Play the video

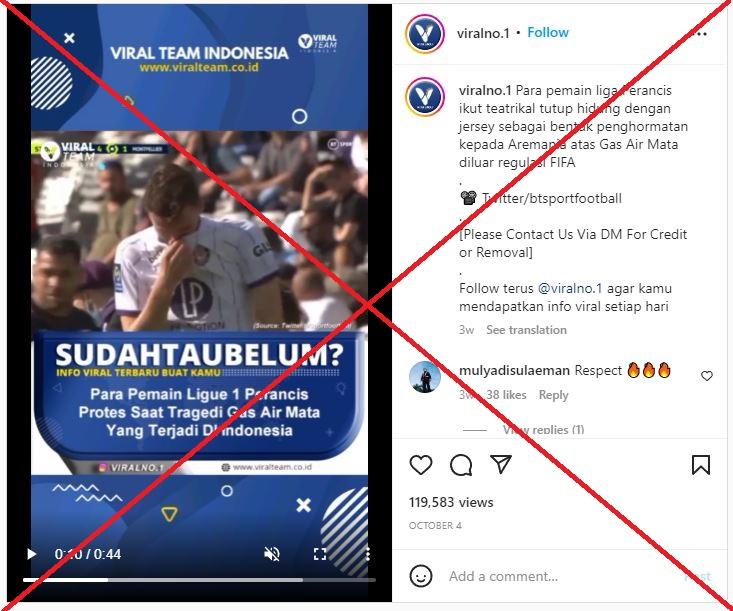(31, 554)
